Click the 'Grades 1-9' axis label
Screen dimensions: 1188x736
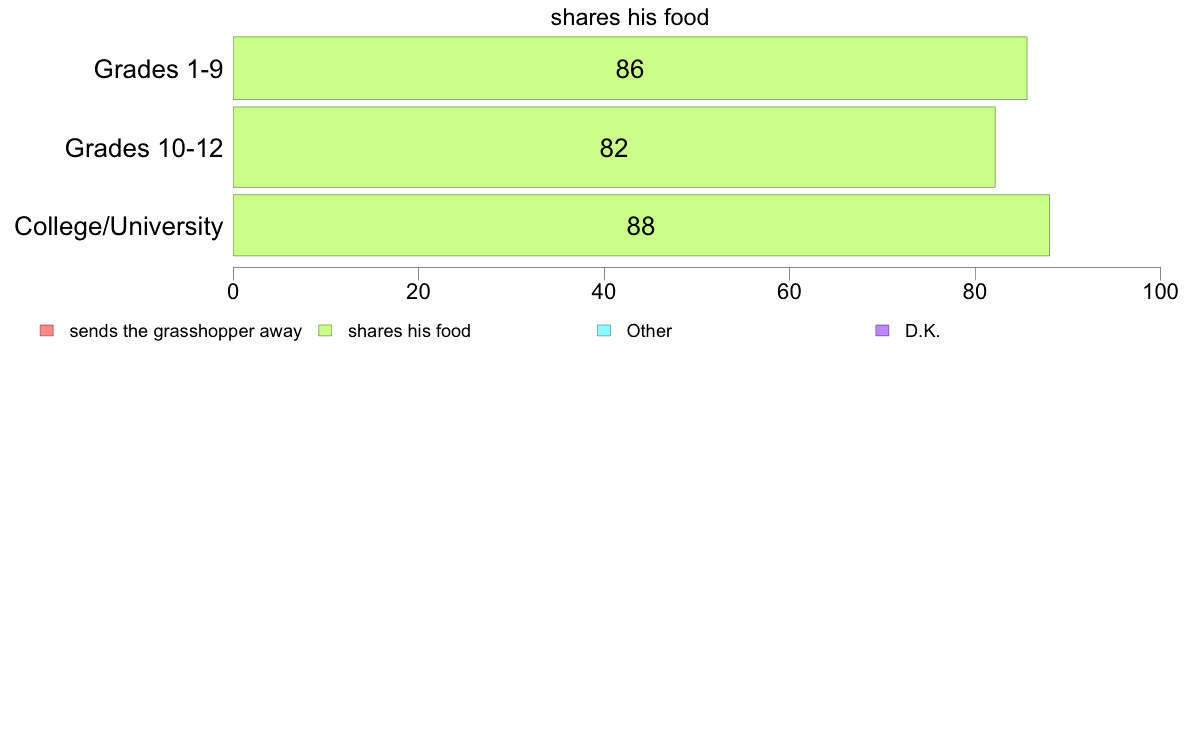click(x=158, y=69)
